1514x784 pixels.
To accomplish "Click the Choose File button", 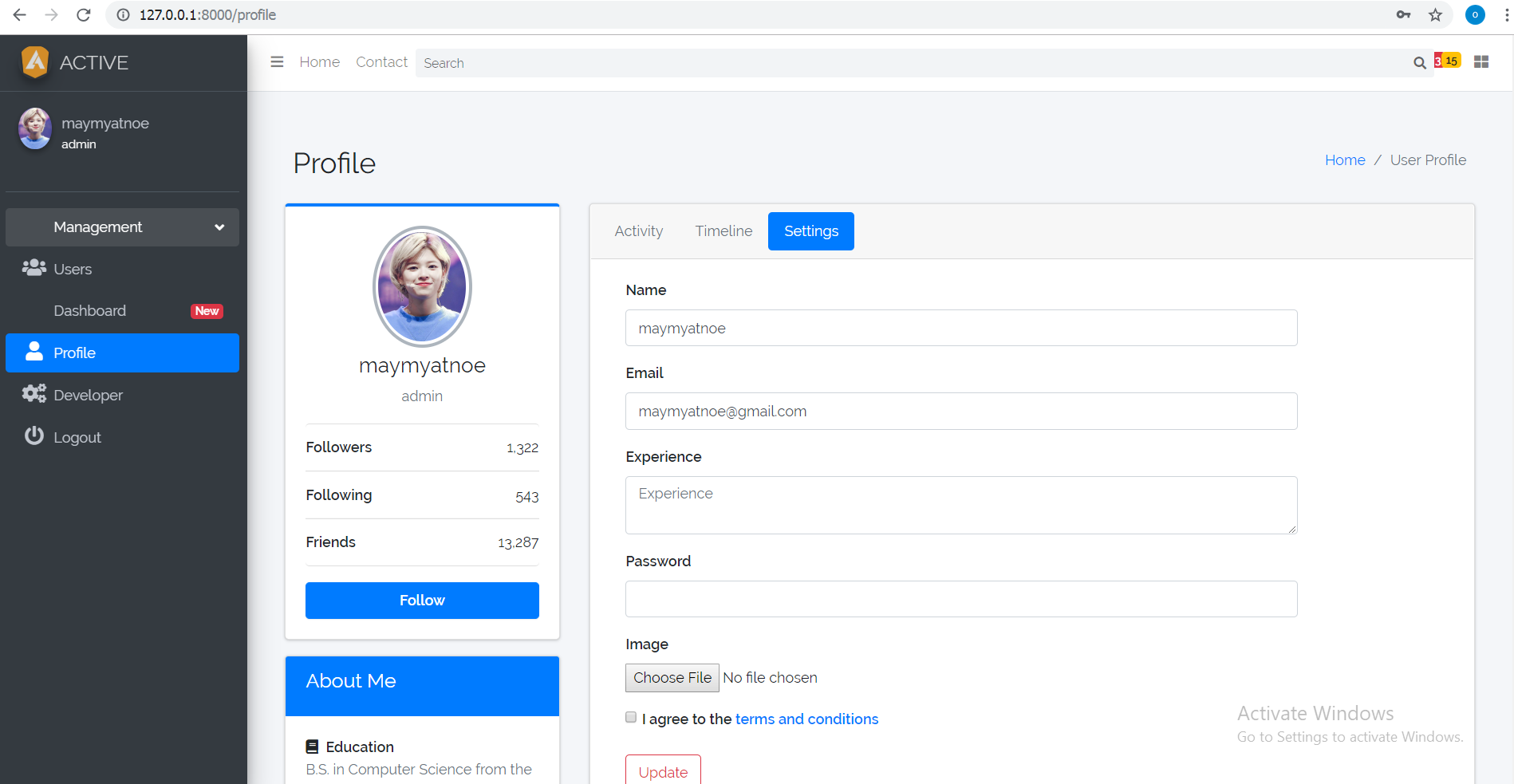I will [672, 678].
